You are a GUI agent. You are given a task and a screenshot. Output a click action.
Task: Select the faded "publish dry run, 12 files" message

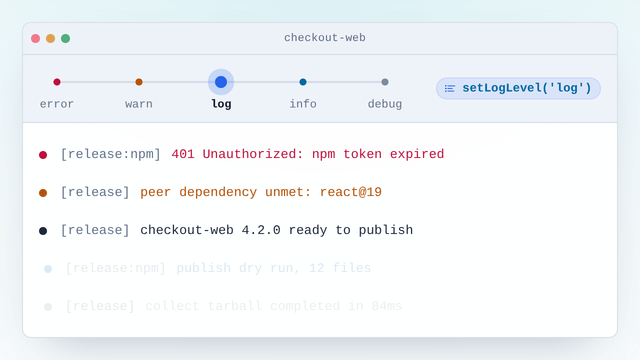click(273, 268)
